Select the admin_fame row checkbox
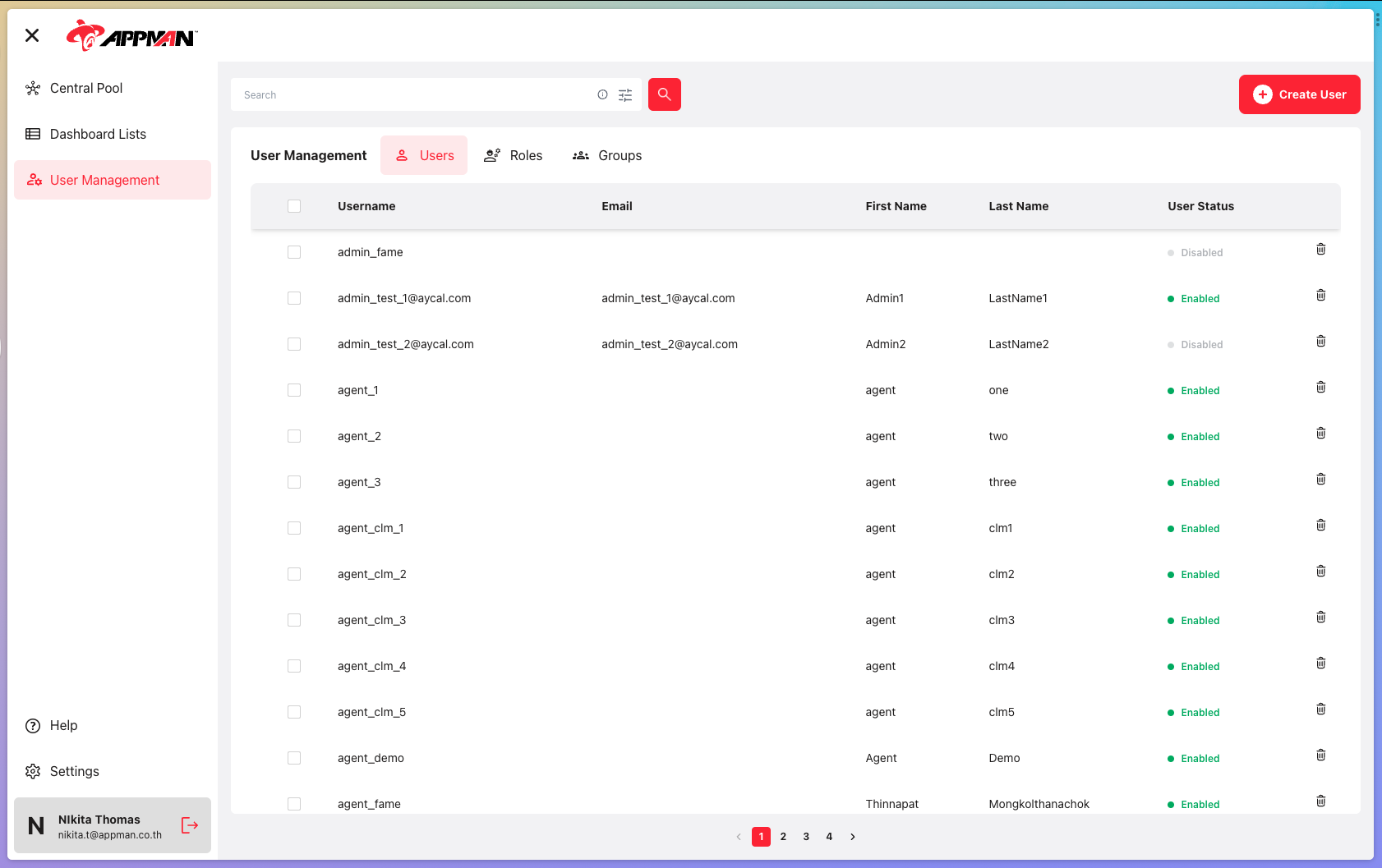Viewport: 1382px width, 868px height. pyautogui.click(x=294, y=252)
